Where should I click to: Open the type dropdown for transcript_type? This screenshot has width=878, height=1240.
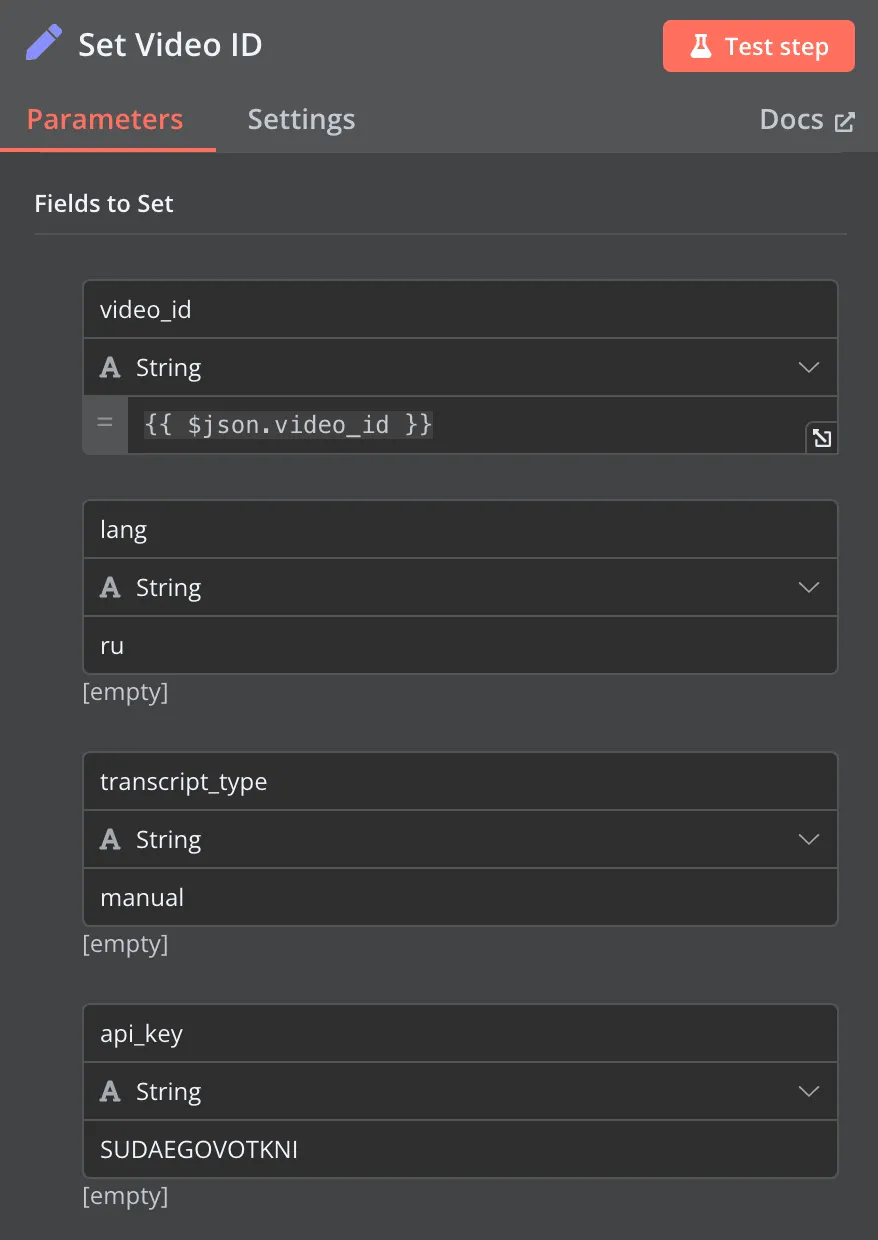pyautogui.click(x=808, y=839)
